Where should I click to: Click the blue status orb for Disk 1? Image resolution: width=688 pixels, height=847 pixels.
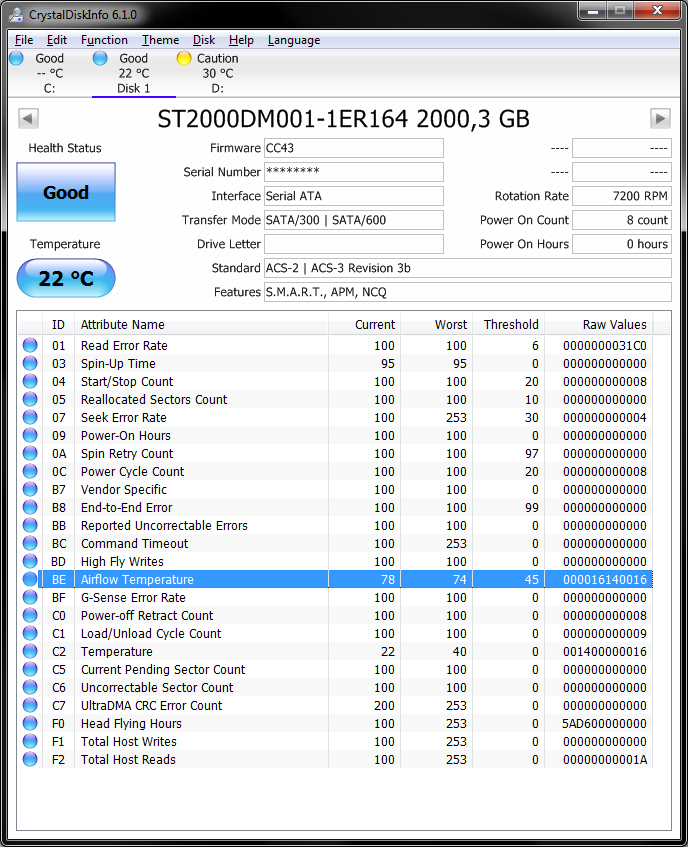(100, 58)
